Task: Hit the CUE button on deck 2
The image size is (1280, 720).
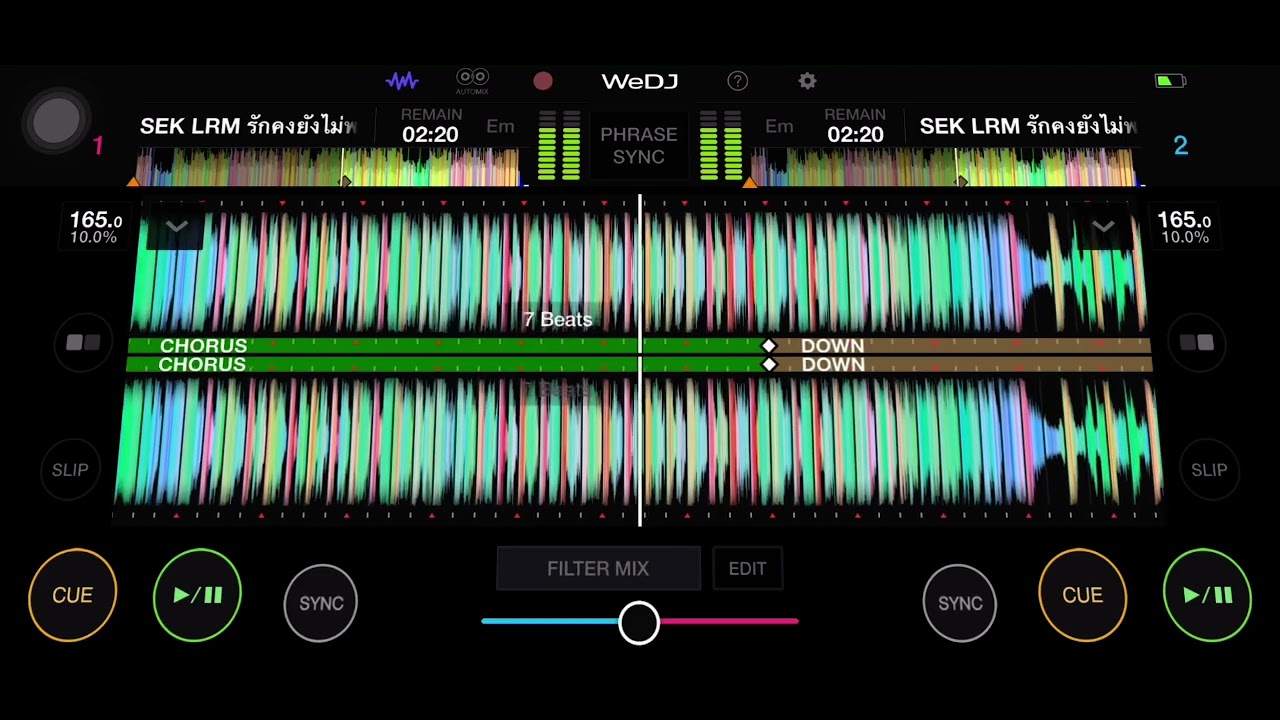Action: (x=1082, y=595)
